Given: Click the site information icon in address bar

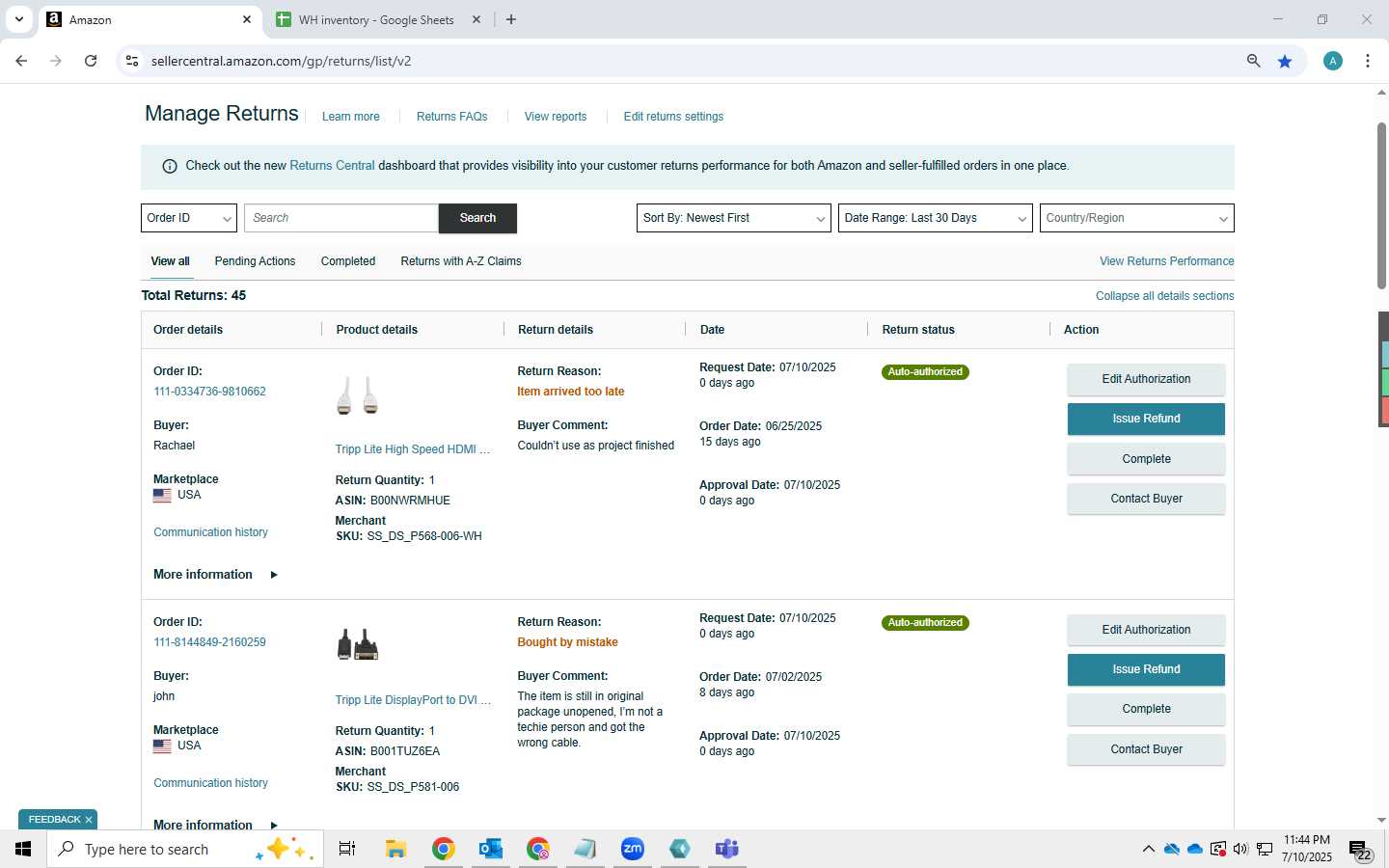Looking at the screenshot, I should [x=132, y=61].
